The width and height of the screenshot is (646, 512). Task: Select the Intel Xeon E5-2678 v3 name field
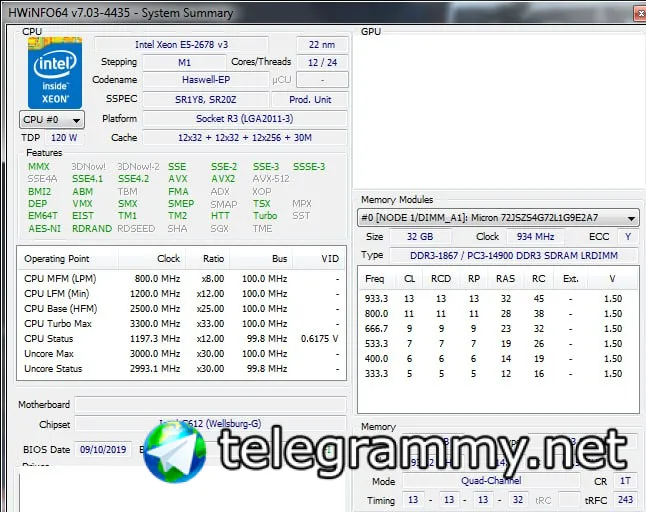point(181,44)
